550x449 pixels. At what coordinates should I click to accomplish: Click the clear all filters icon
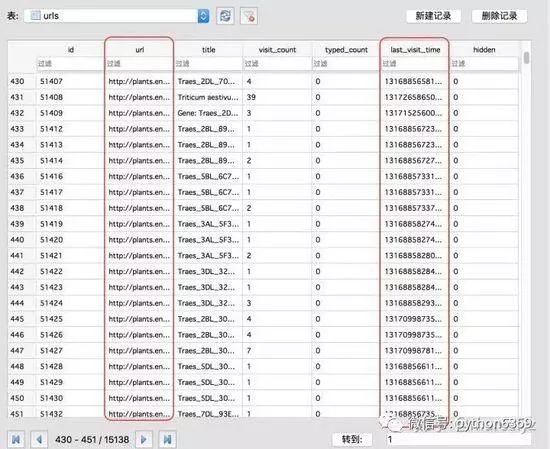pos(249,16)
